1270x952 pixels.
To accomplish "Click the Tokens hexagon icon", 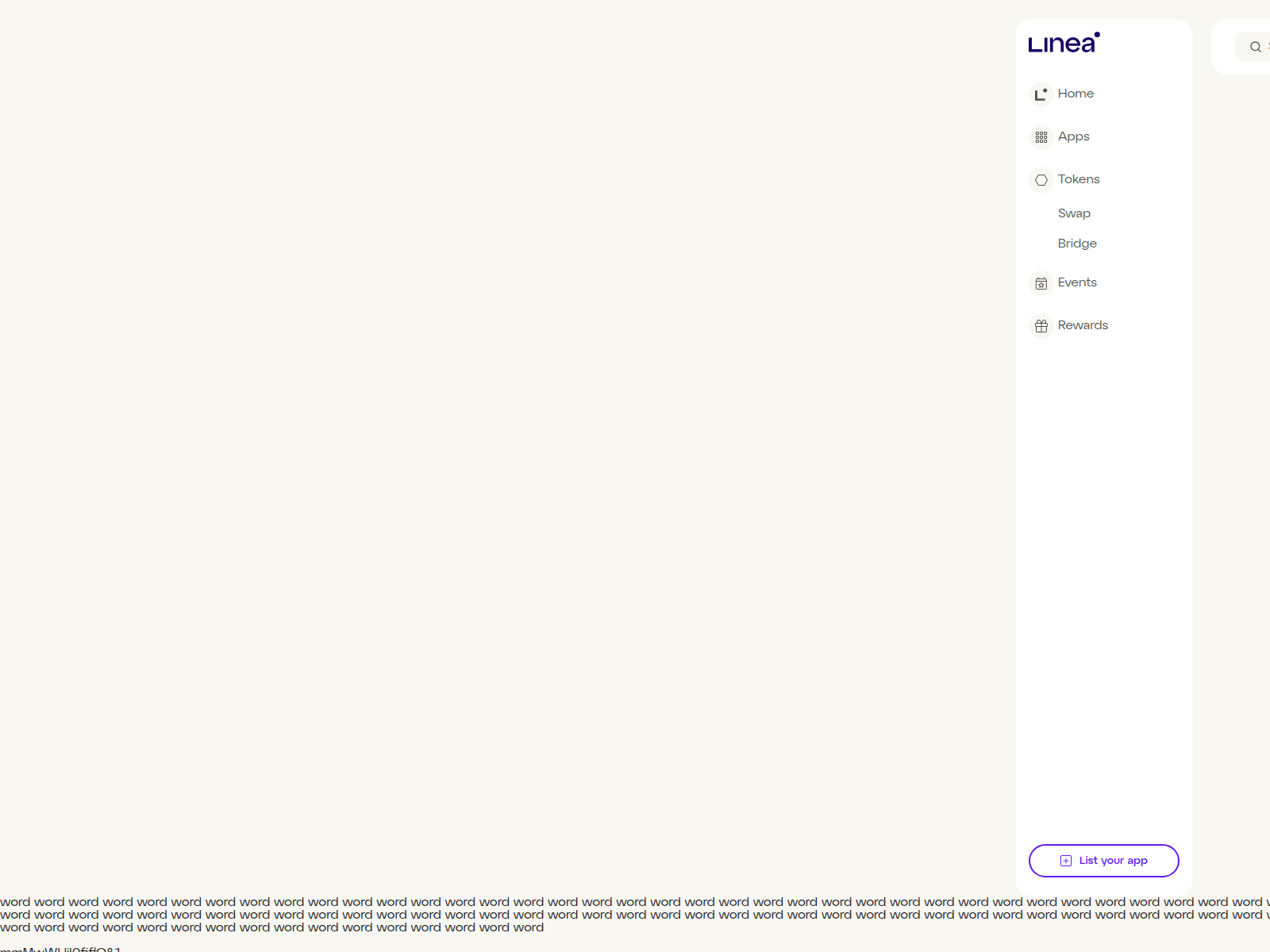I will (x=1041, y=180).
